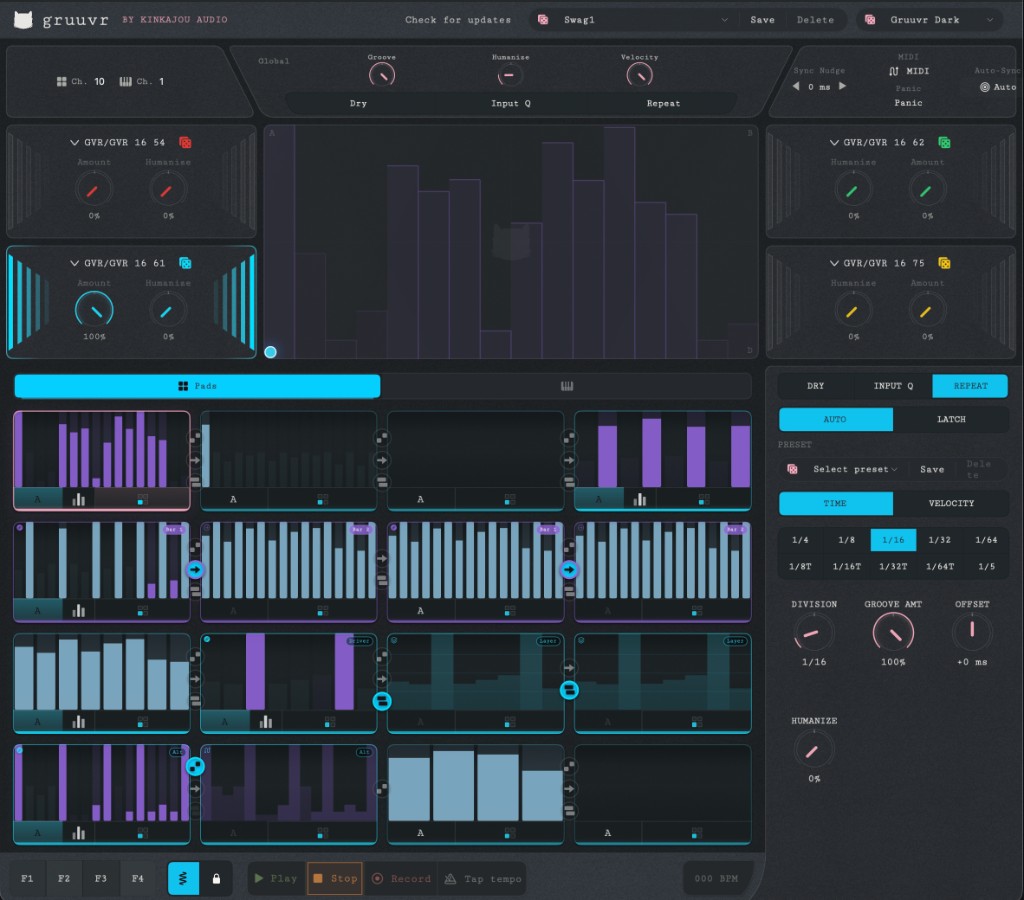
Task: Click the highlighted link icon between the two Layer pads
Action: click(x=569, y=690)
